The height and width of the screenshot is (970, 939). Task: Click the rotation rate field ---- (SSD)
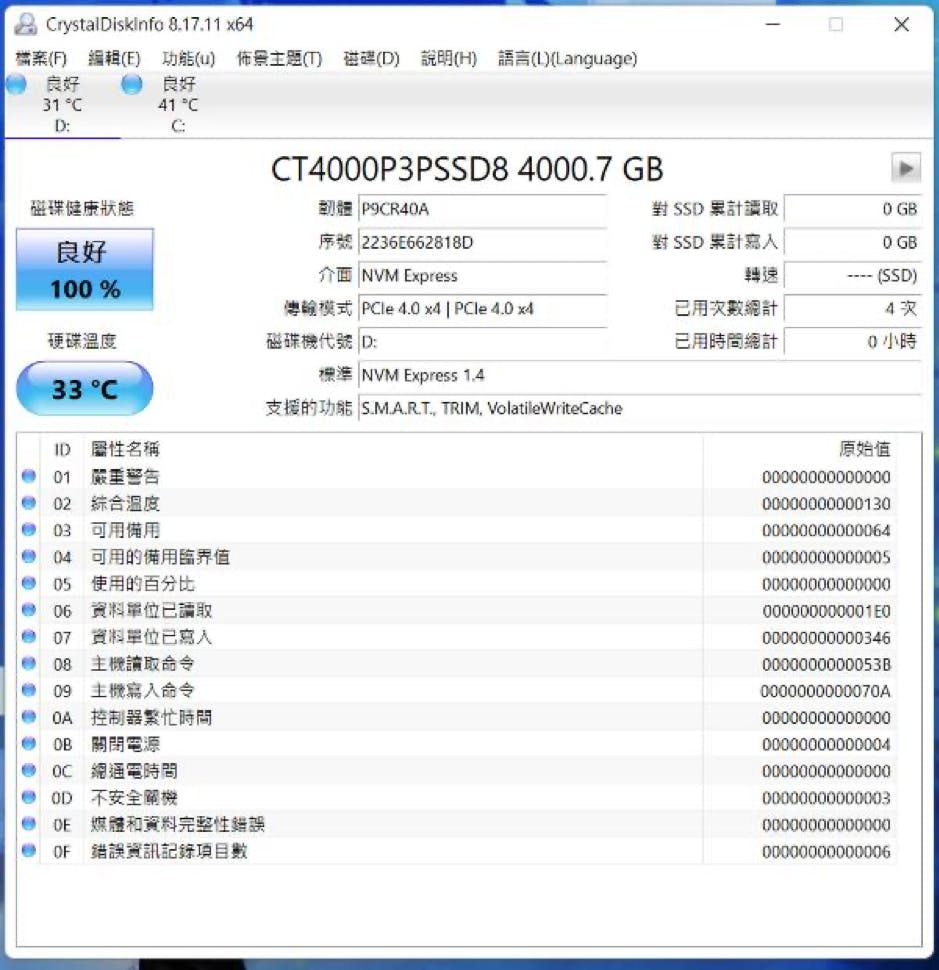click(852, 276)
